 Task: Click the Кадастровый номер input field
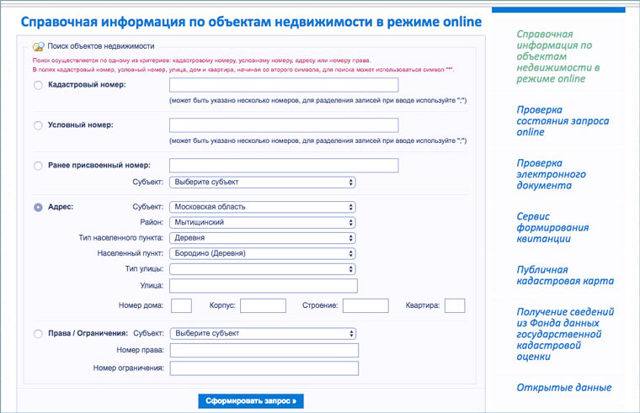click(284, 85)
